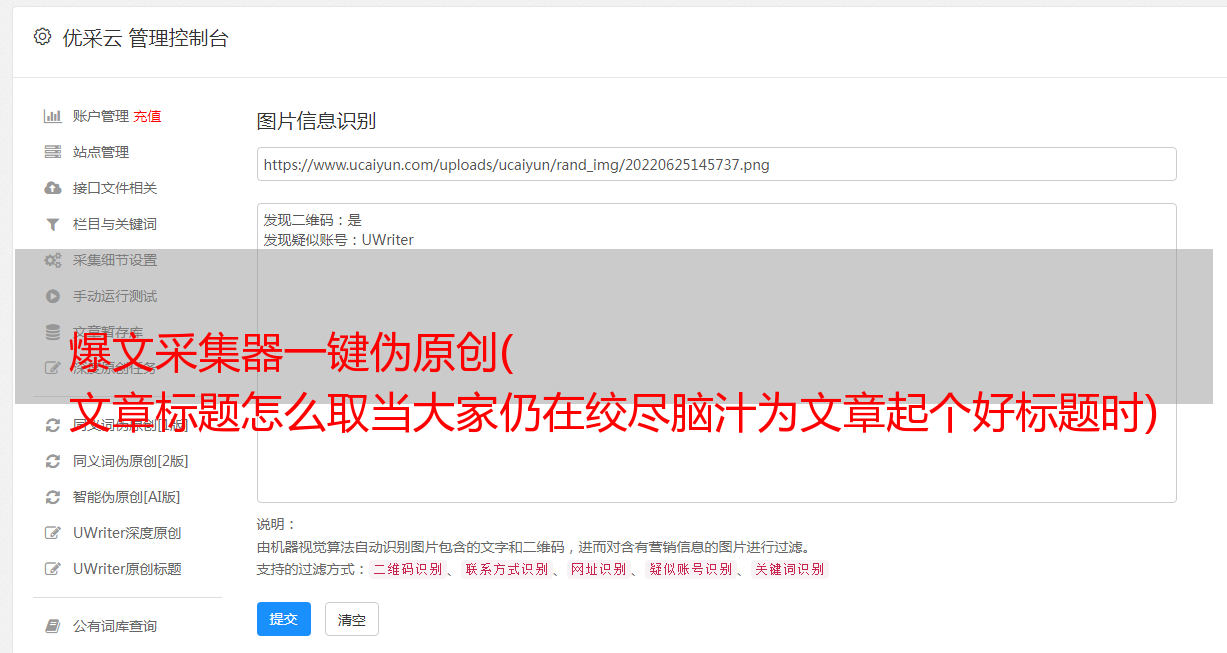Screen dimensions: 1227x653
Task: Click the book icon for 公有词库查询
Action: point(53,626)
